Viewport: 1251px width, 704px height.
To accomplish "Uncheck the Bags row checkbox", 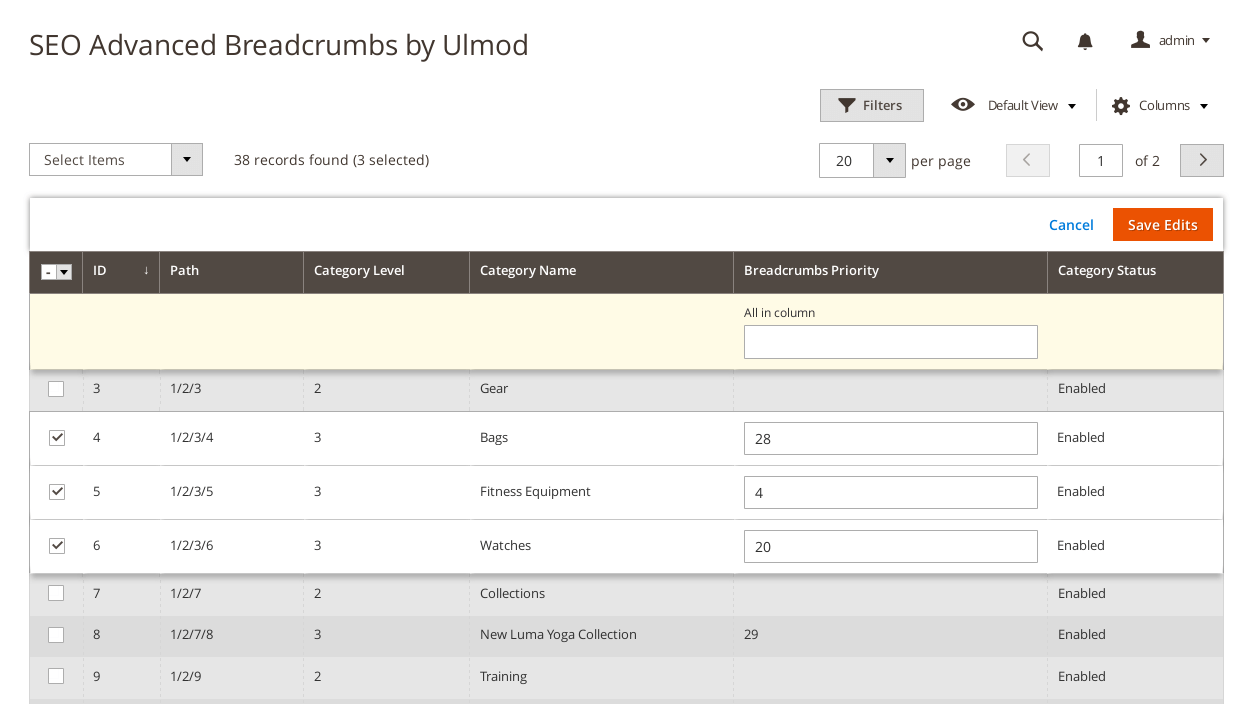I will [x=57, y=437].
